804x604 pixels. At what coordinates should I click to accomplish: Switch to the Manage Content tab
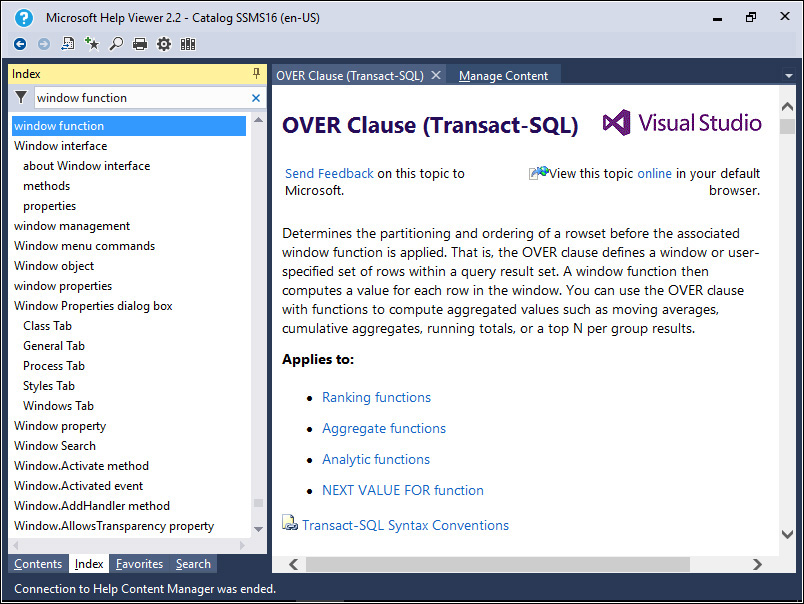pos(503,76)
